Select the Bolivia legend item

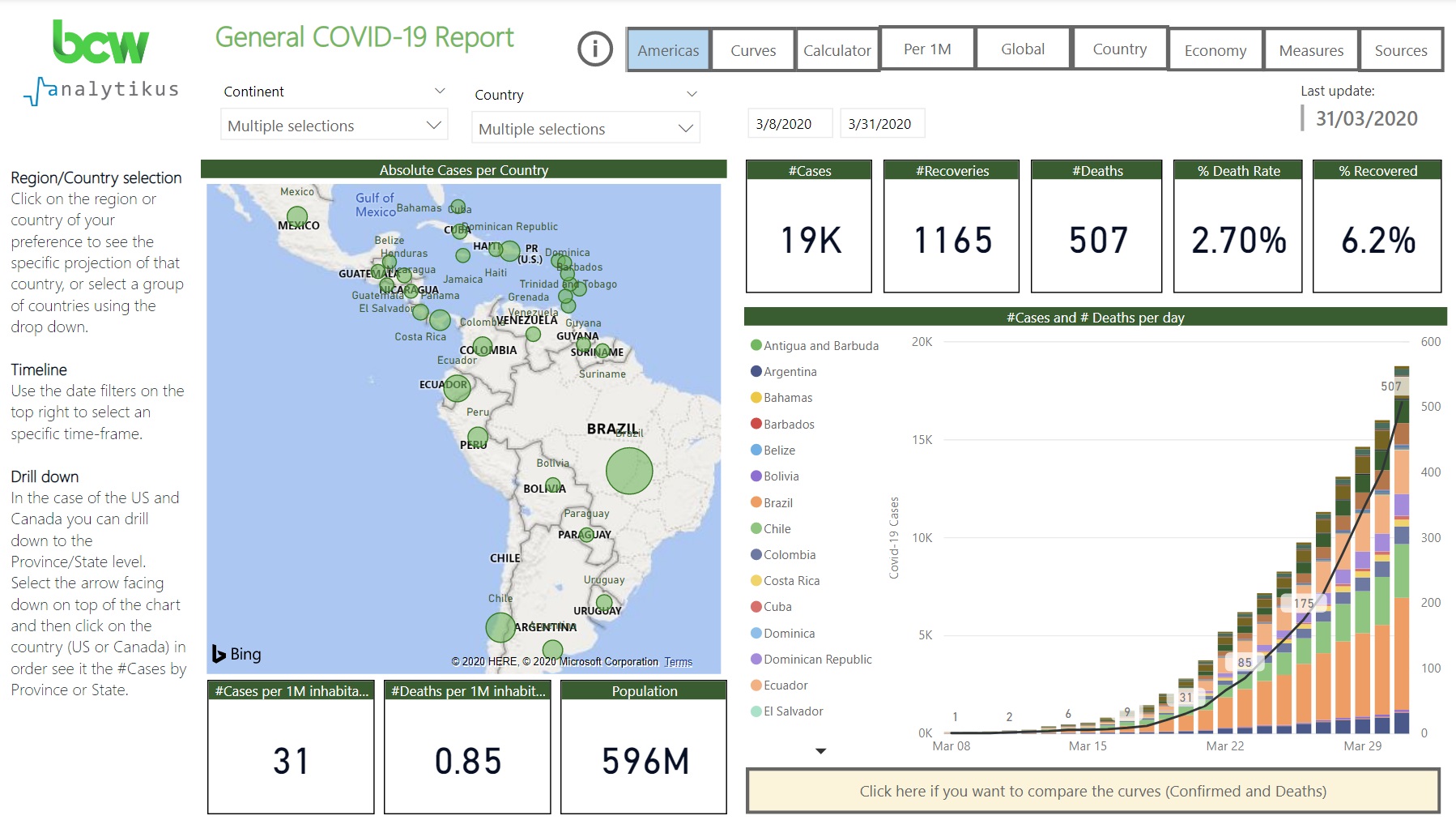tap(775, 476)
